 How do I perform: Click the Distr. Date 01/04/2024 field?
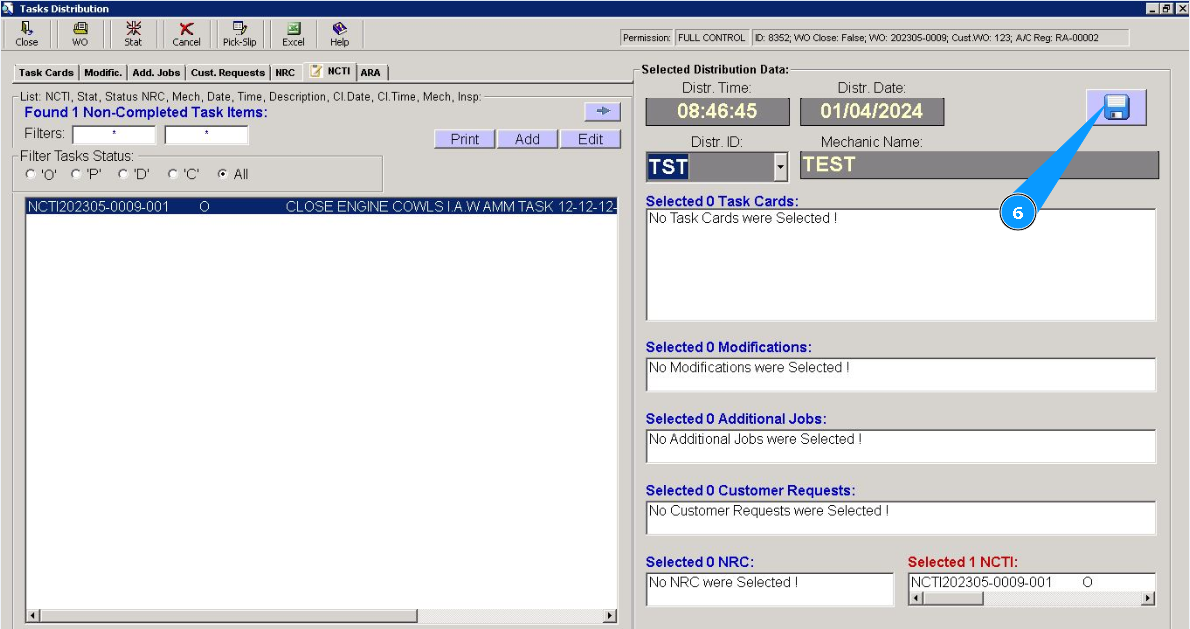pos(872,112)
